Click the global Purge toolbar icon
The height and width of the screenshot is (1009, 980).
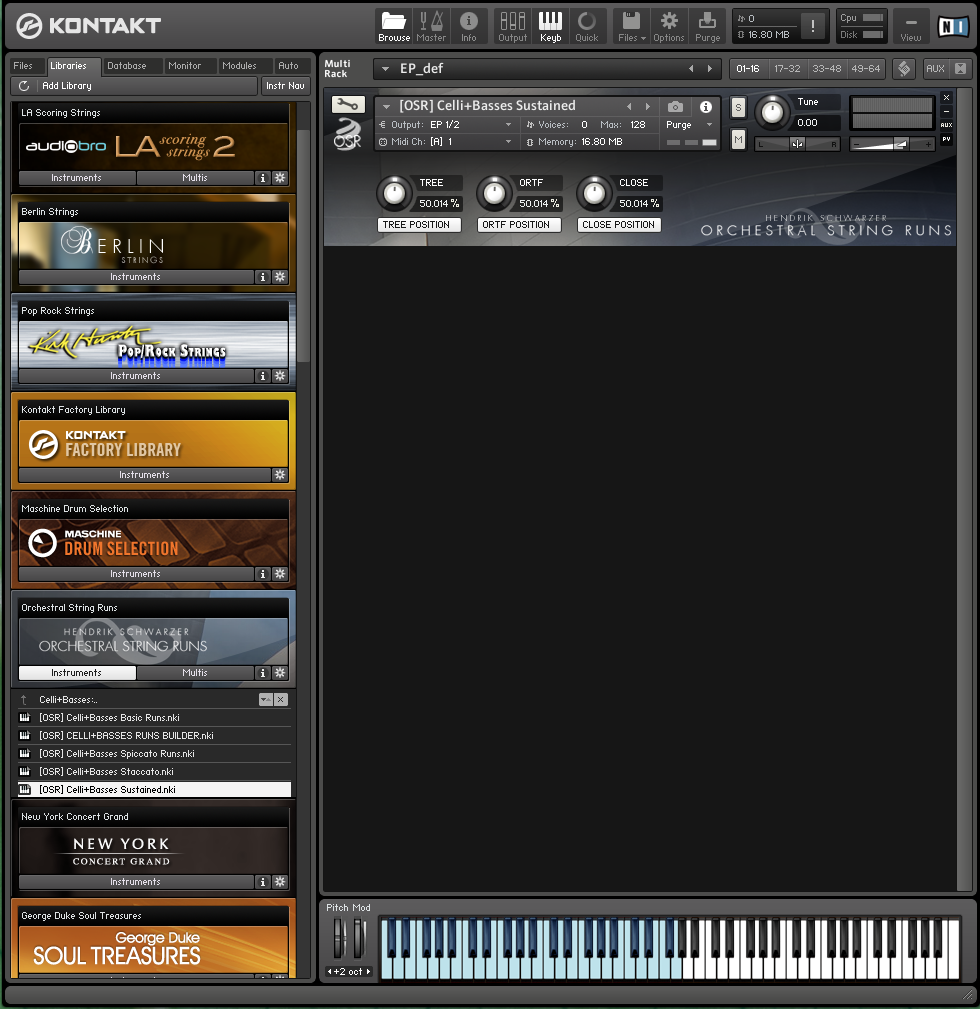tap(707, 26)
